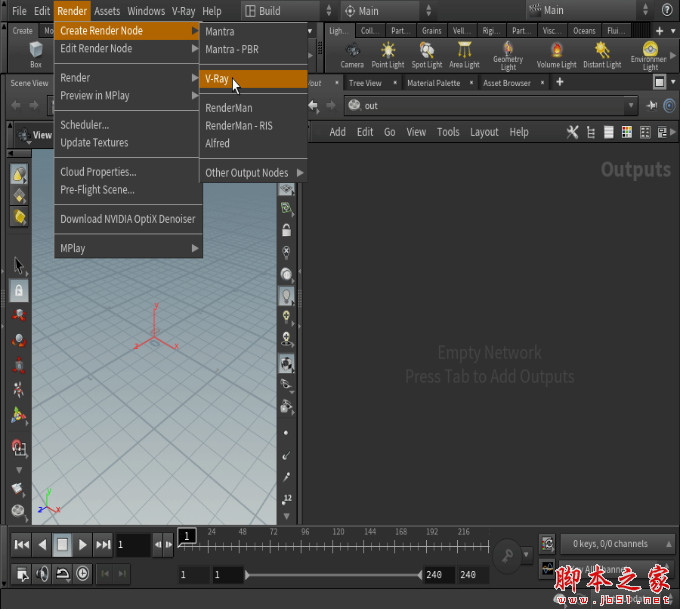Viewport: 681px width, 611px height.
Task: Create a Point Light from shelf
Action: tap(387, 56)
